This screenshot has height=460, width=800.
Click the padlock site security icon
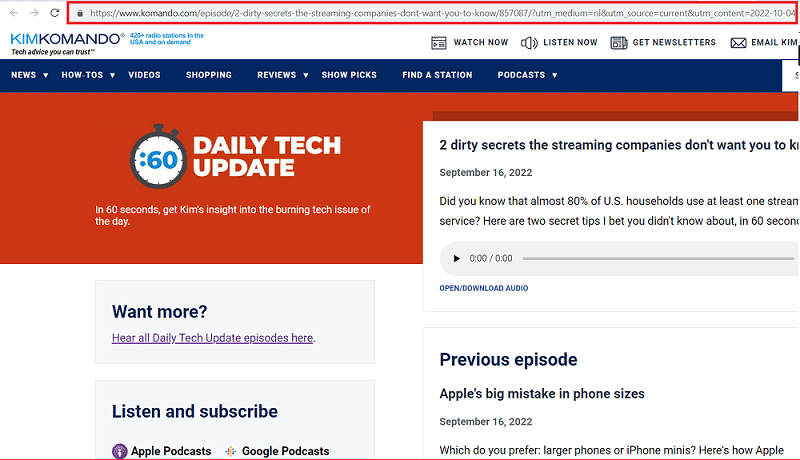click(80, 13)
